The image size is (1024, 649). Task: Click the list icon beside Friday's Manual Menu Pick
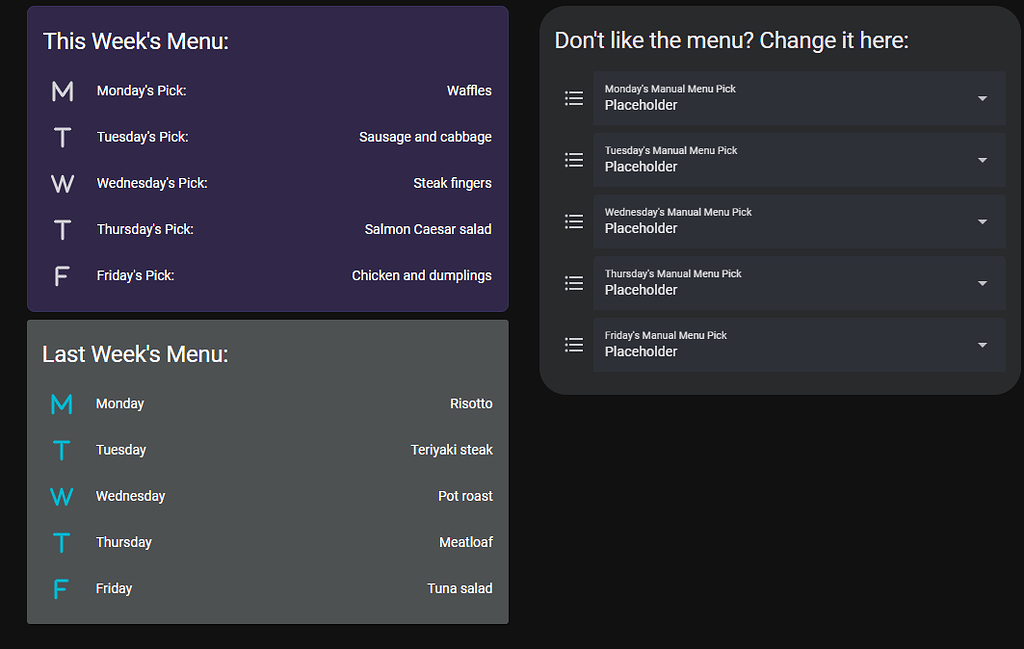pyautogui.click(x=573, y=344)
